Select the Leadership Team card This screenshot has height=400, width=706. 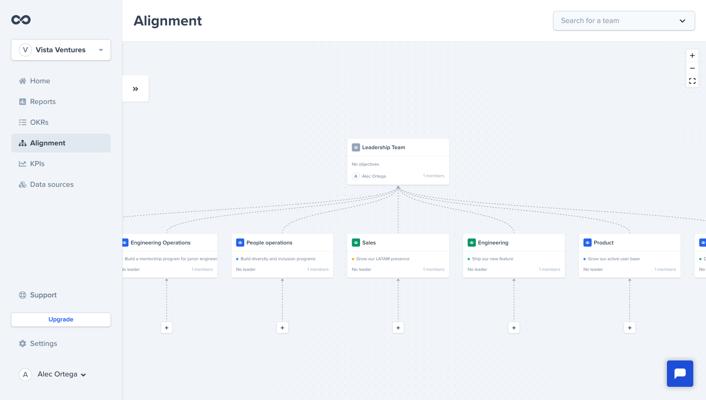coord(398,161)
